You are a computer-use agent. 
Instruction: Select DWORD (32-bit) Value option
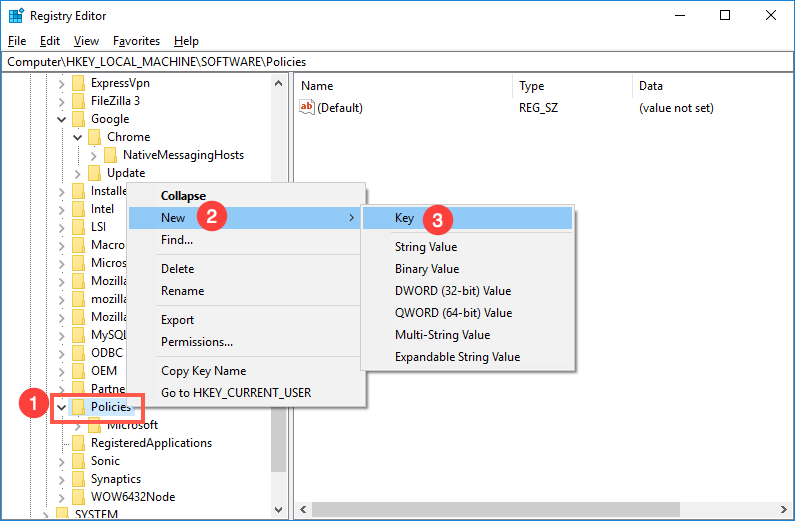(452, 291)
